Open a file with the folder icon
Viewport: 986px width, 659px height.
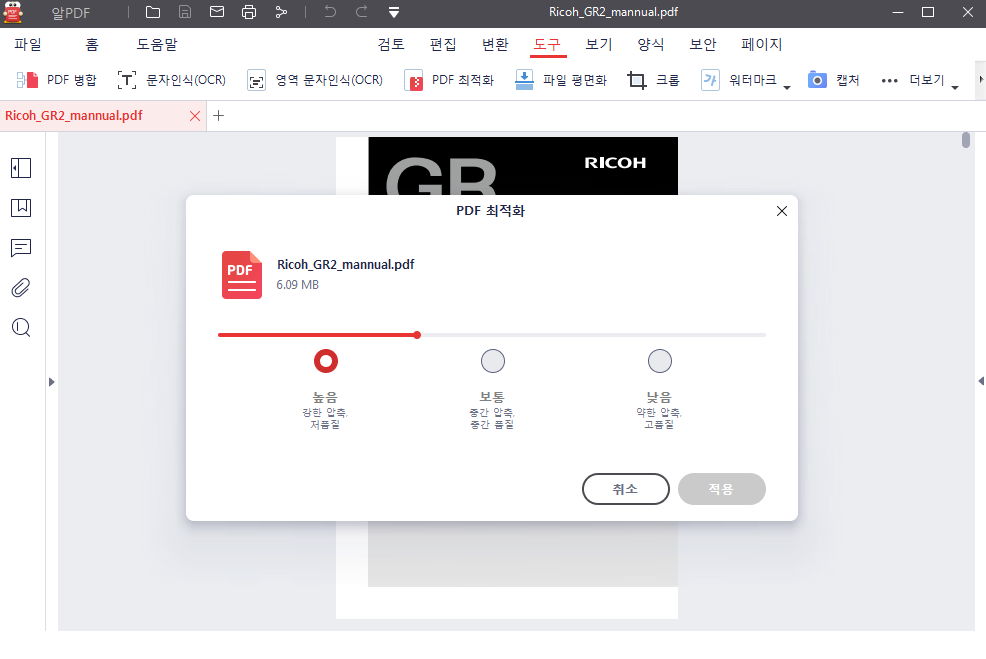pyautogui.click(x=152, y=12)
